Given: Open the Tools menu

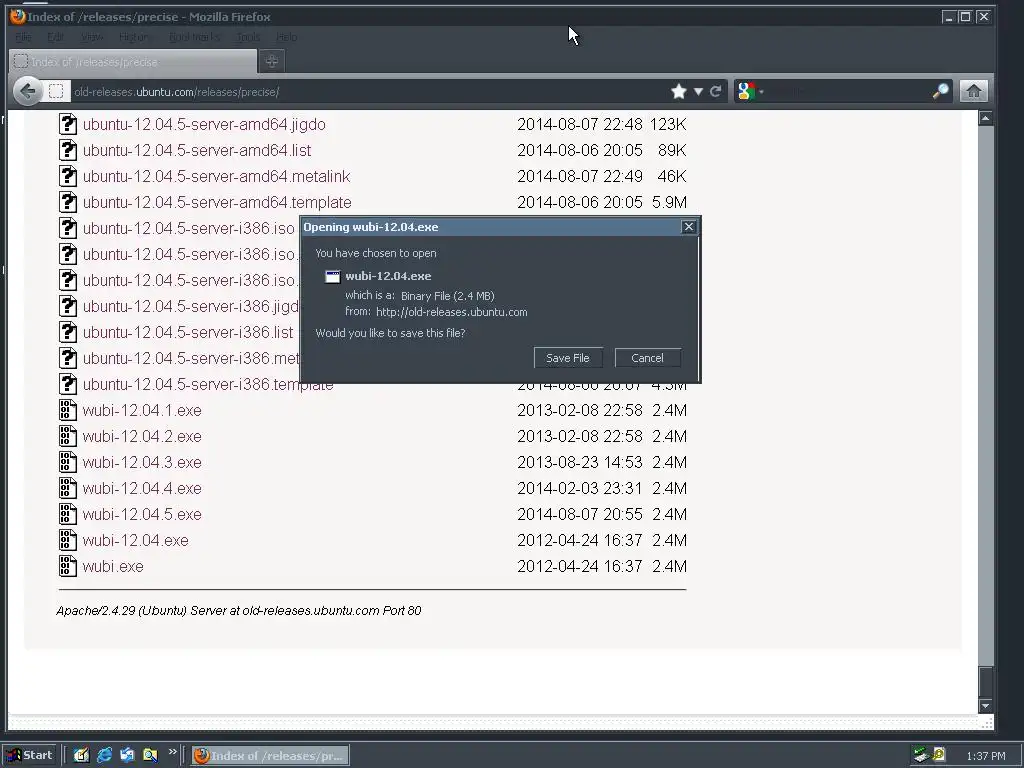Looking at the screenshot, I should 248,37.
